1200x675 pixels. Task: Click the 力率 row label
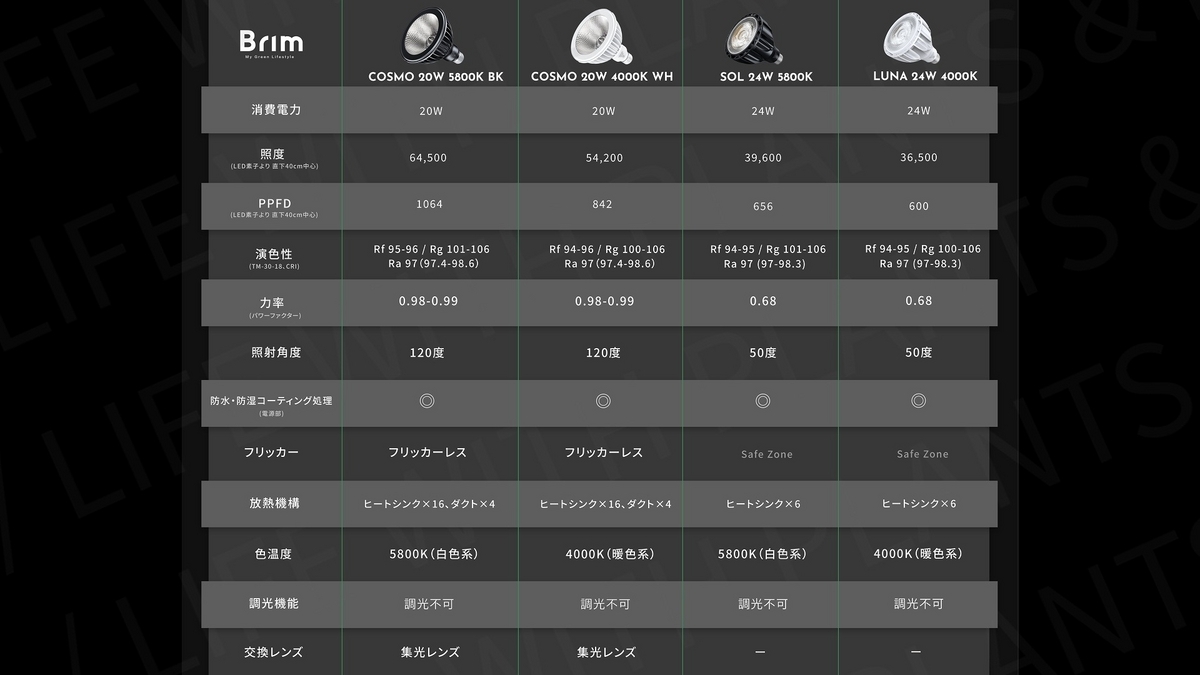click(273, 302)
